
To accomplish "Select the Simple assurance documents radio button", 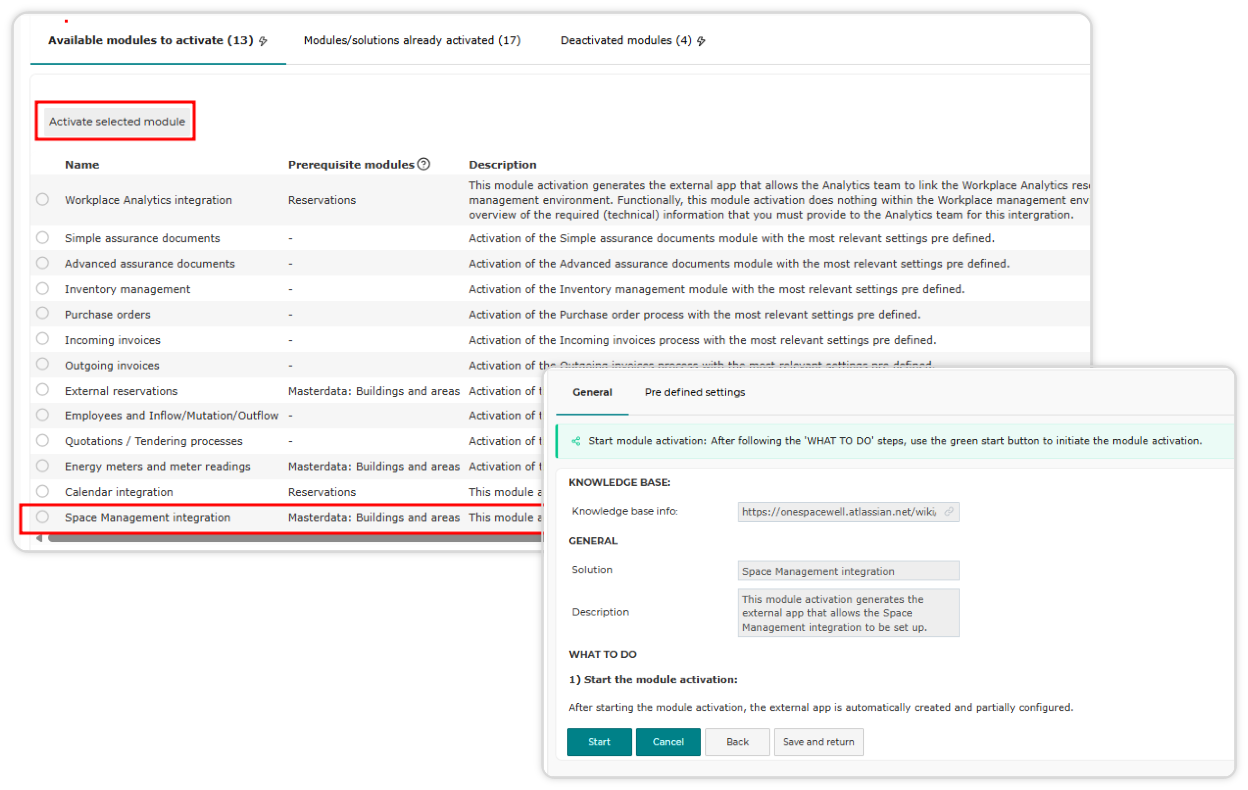I will coord(42,237).
